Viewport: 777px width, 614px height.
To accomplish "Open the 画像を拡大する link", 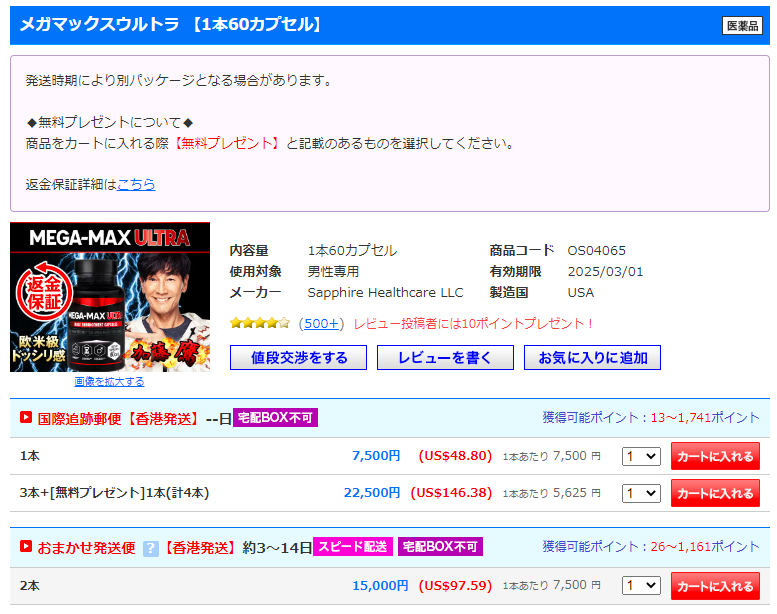I will coord(110,382).
